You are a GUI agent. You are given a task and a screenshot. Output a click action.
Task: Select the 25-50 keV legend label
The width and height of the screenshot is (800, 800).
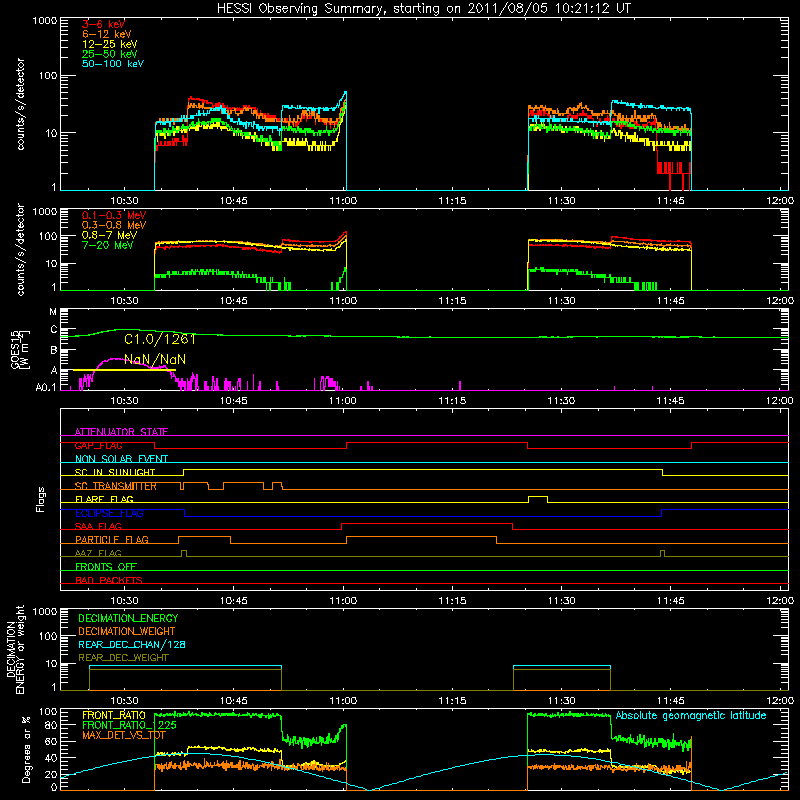(110, 54)
